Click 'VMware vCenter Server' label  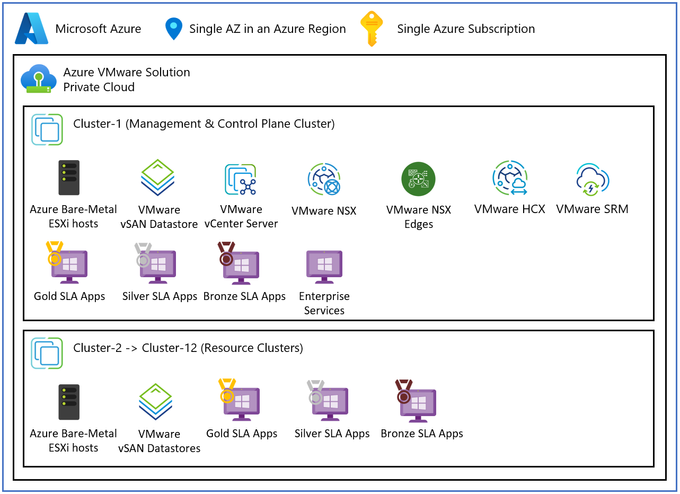pos(241,216)
